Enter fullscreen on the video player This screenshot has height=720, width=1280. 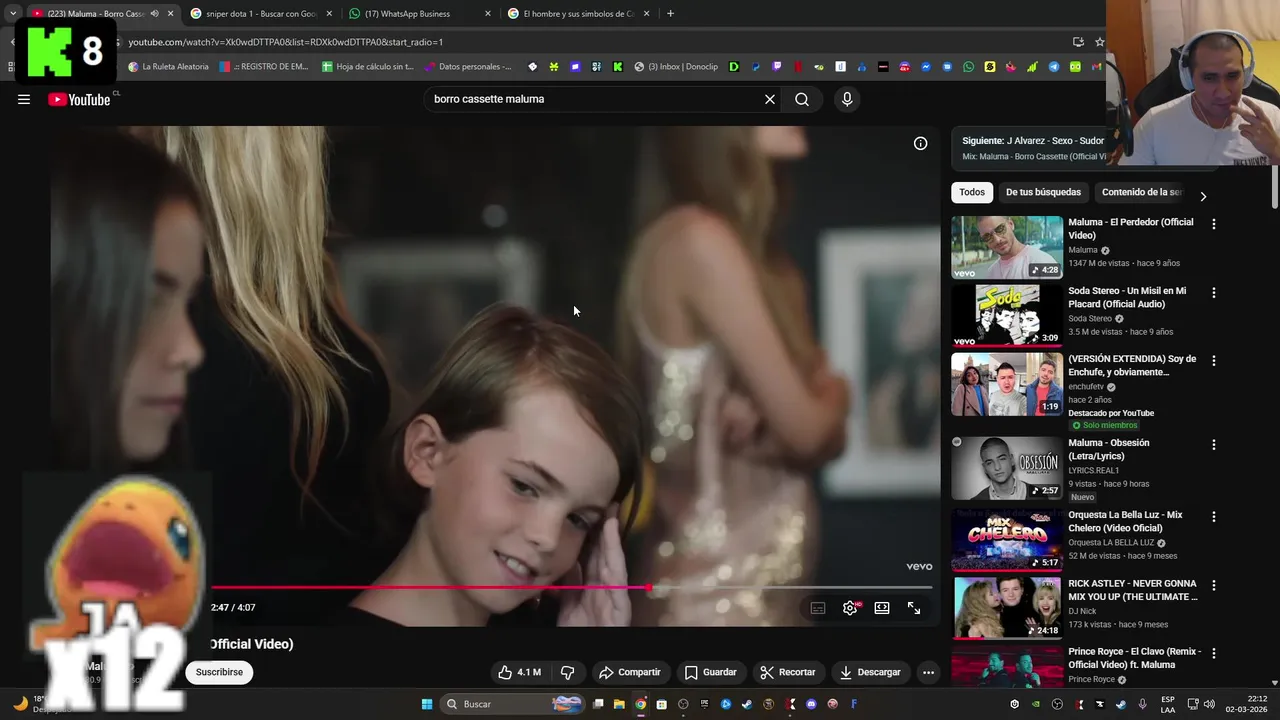(x=914, y=608)
